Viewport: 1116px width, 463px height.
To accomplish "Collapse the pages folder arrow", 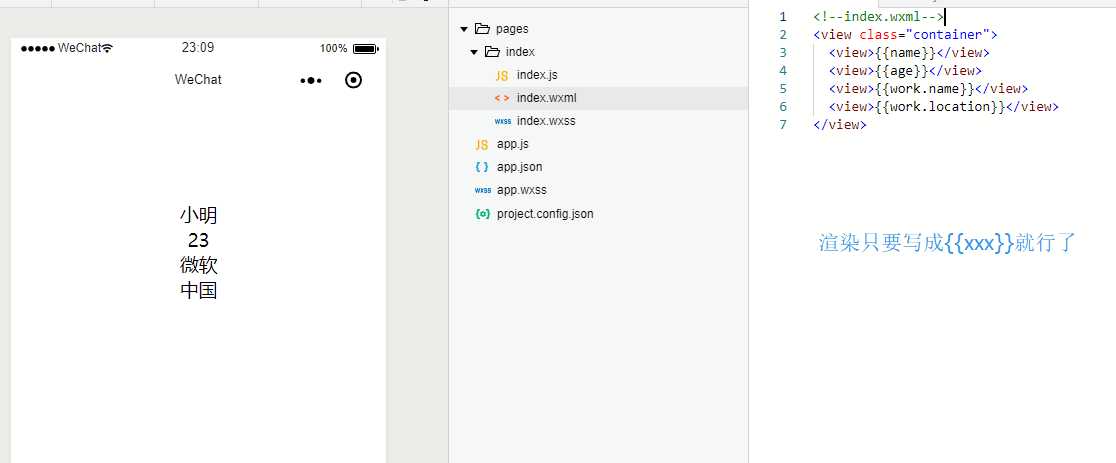I will pyautogui.click(x=463, y=29).
